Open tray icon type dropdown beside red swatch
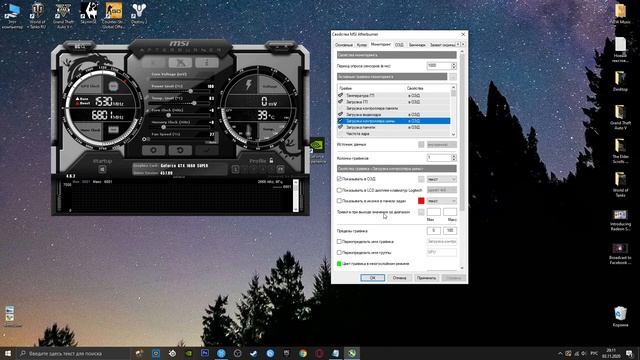Screen dimensions: 640x360 (442, 201)
